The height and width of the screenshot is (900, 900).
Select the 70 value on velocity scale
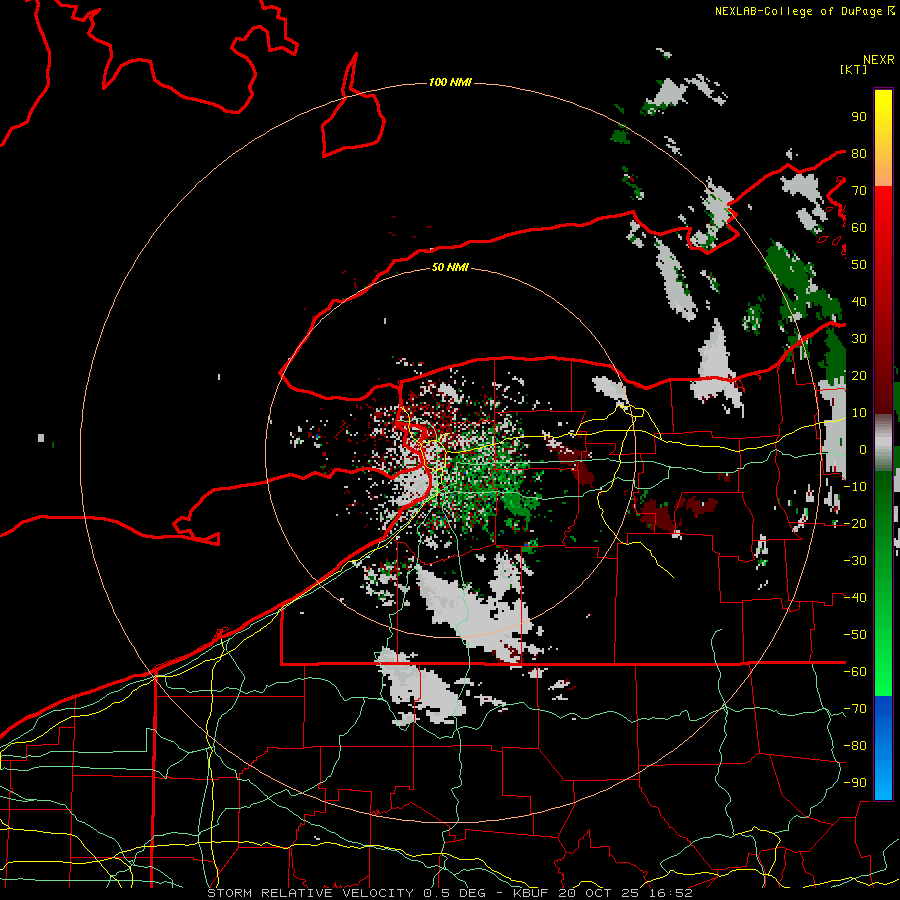point(859,191)
